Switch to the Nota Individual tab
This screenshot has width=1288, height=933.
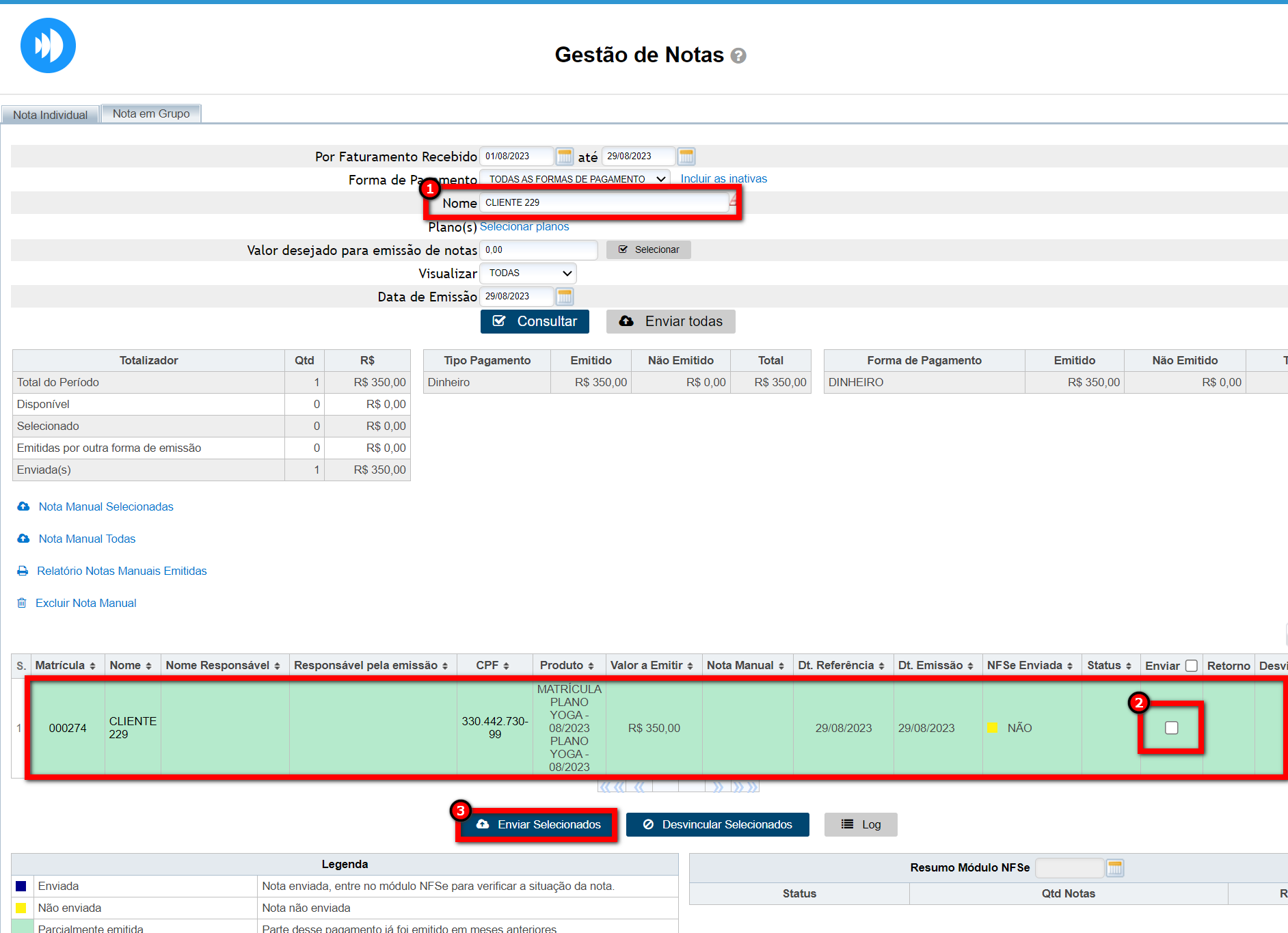tap(51, 115)
